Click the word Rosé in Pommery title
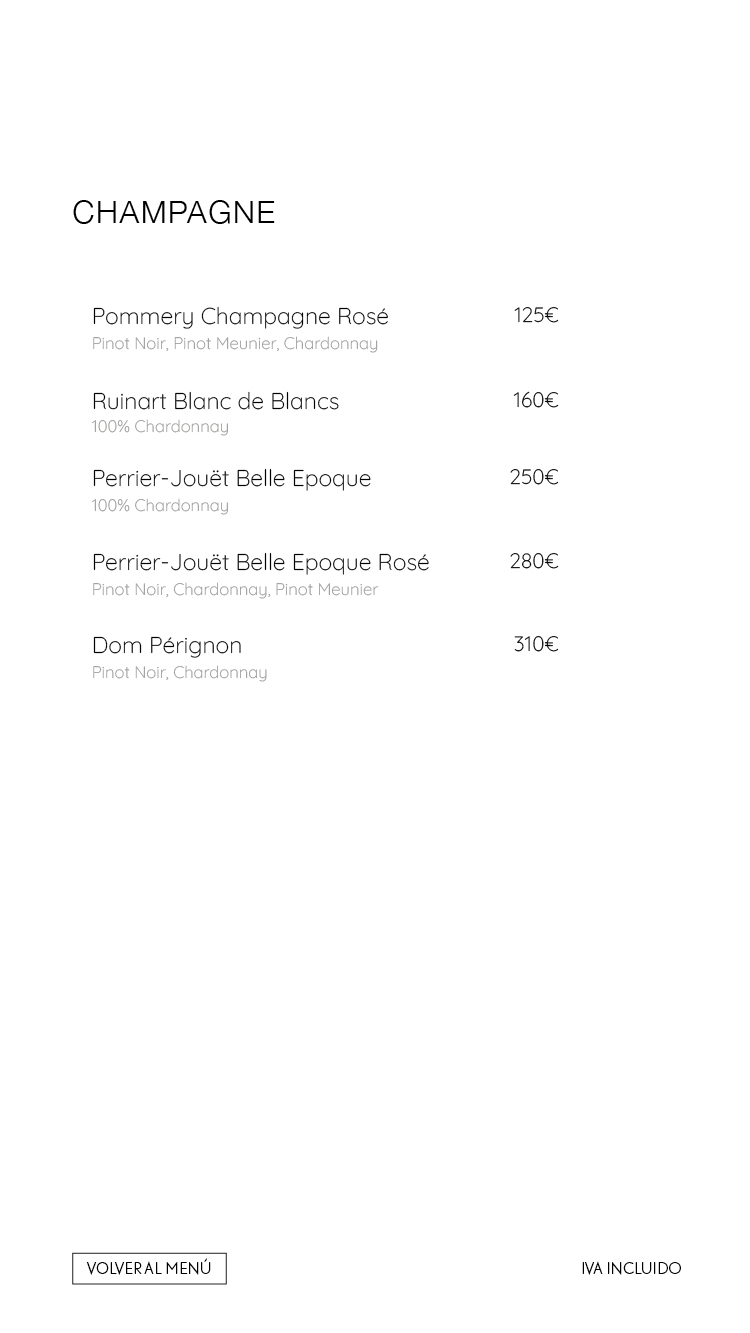This screenshot has height=1333, width=750. [363, 316]
